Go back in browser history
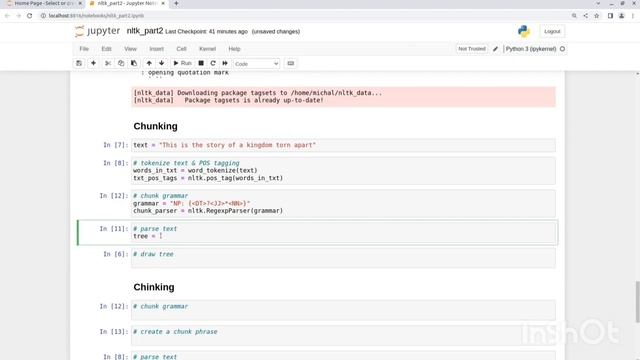Viewport: 640px width, 360px height. coord(7,16)
